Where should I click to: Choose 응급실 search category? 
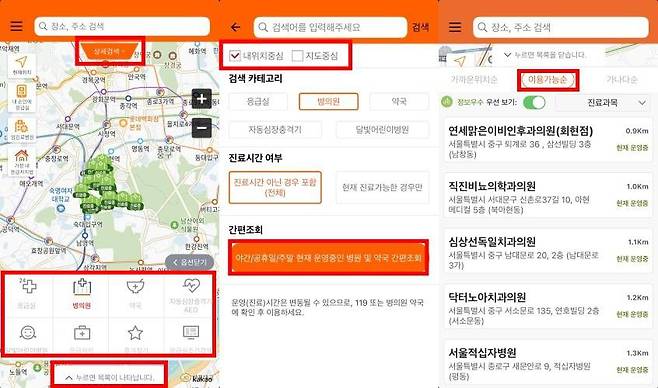pyautogui.click(x=258, y=102)
